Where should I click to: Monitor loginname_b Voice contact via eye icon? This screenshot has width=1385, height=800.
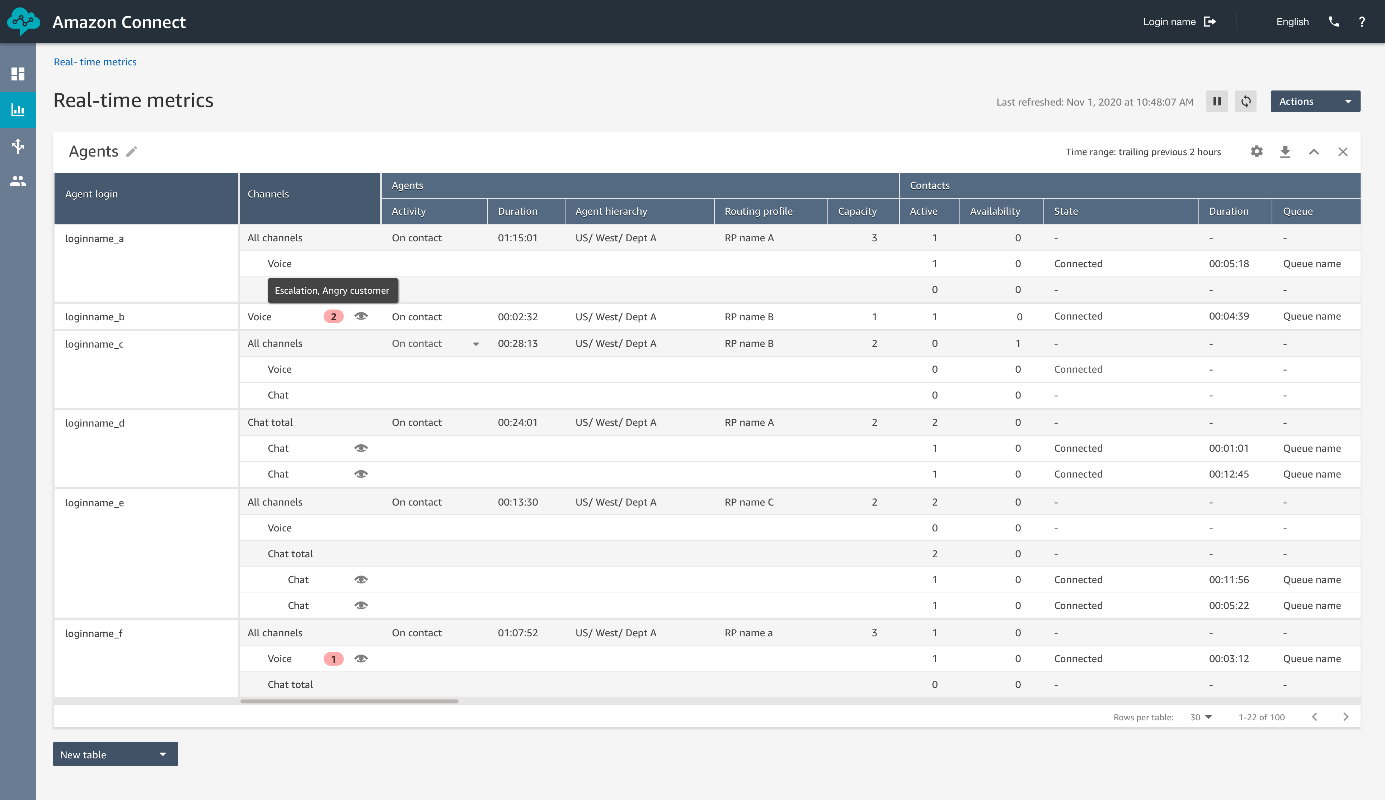(x=361, y=316)
